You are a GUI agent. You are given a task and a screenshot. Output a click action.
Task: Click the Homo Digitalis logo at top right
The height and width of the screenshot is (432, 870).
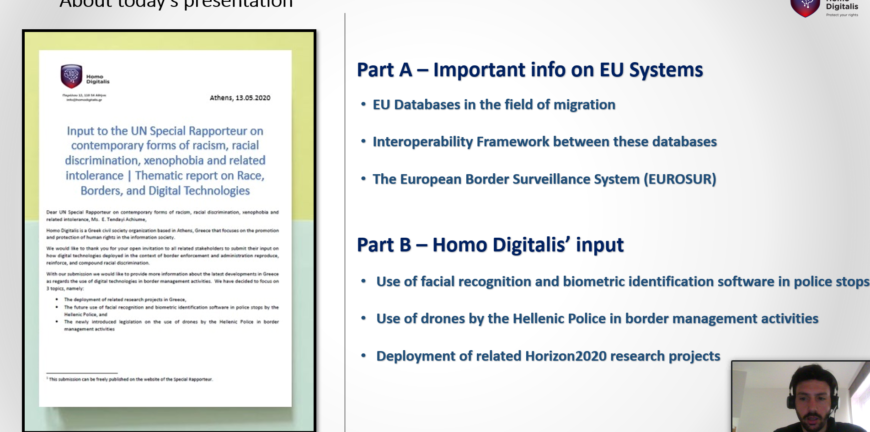pos(826,8)
